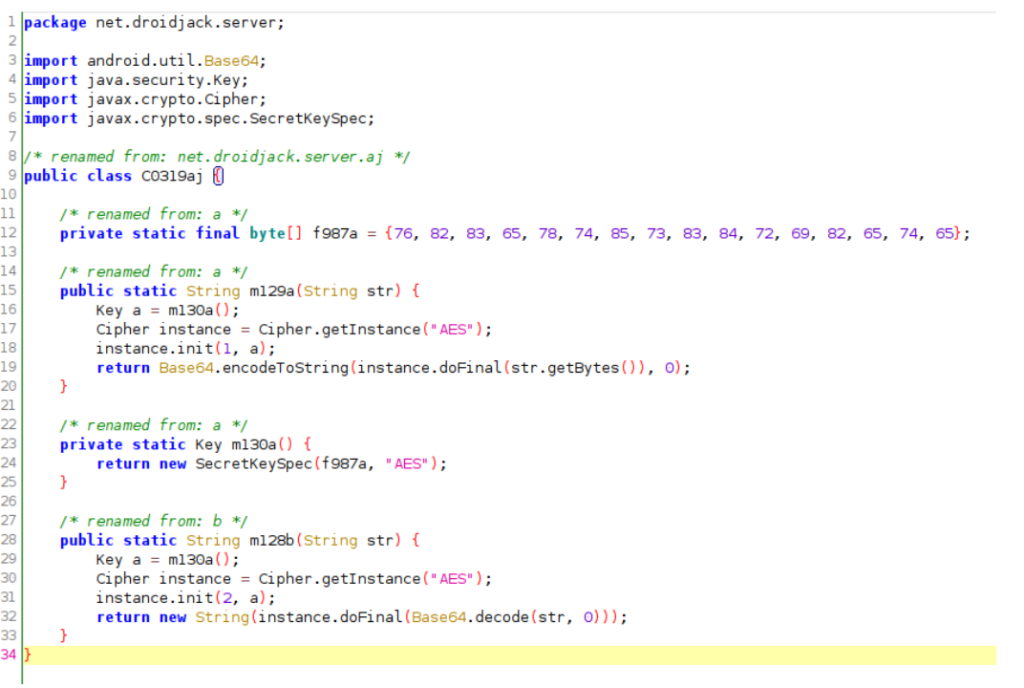Click the opening brace after C0319aj
The image size is (1024, 688).
coord(218,176)
